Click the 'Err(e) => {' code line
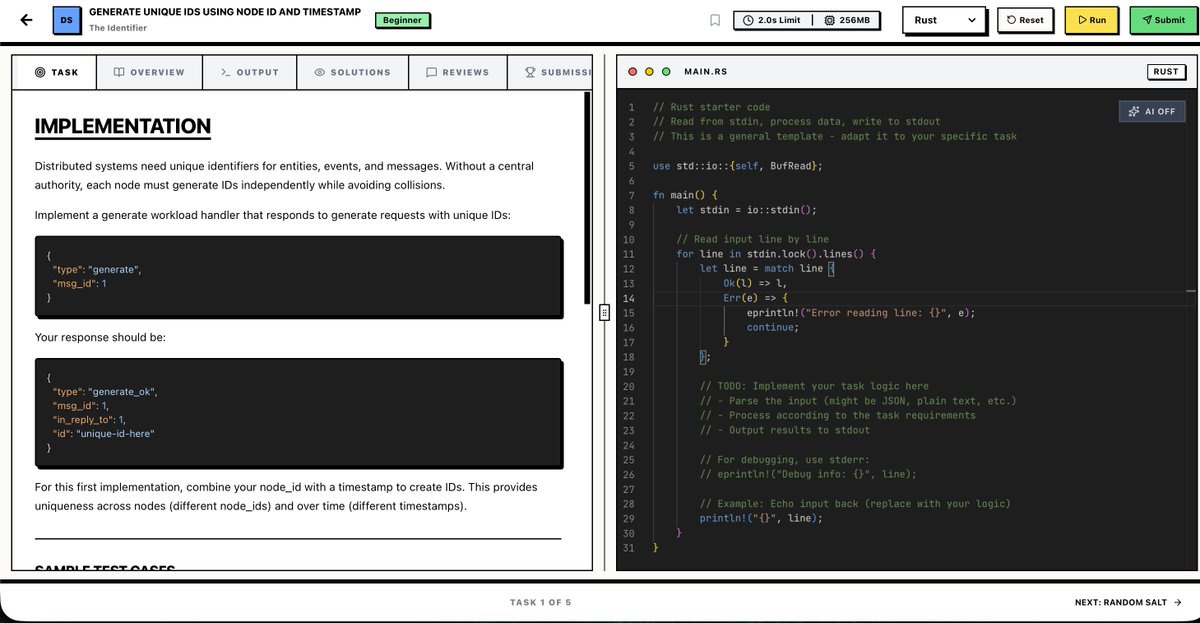This screenshot has width=1200, height=623. [x=756, y=298]
